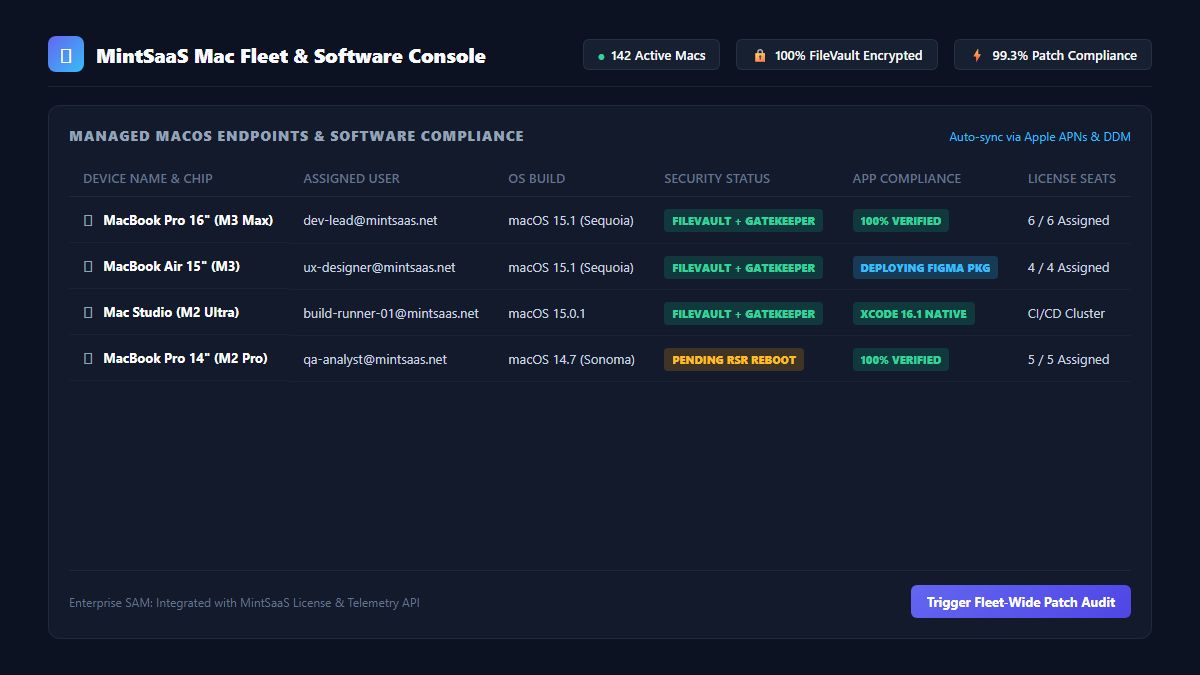The width and height of the screenshot is (1200, 675).
Task: Click FileVault + Gatekeeper badge in MacBook Air row
Action: (x=743, y=267)
